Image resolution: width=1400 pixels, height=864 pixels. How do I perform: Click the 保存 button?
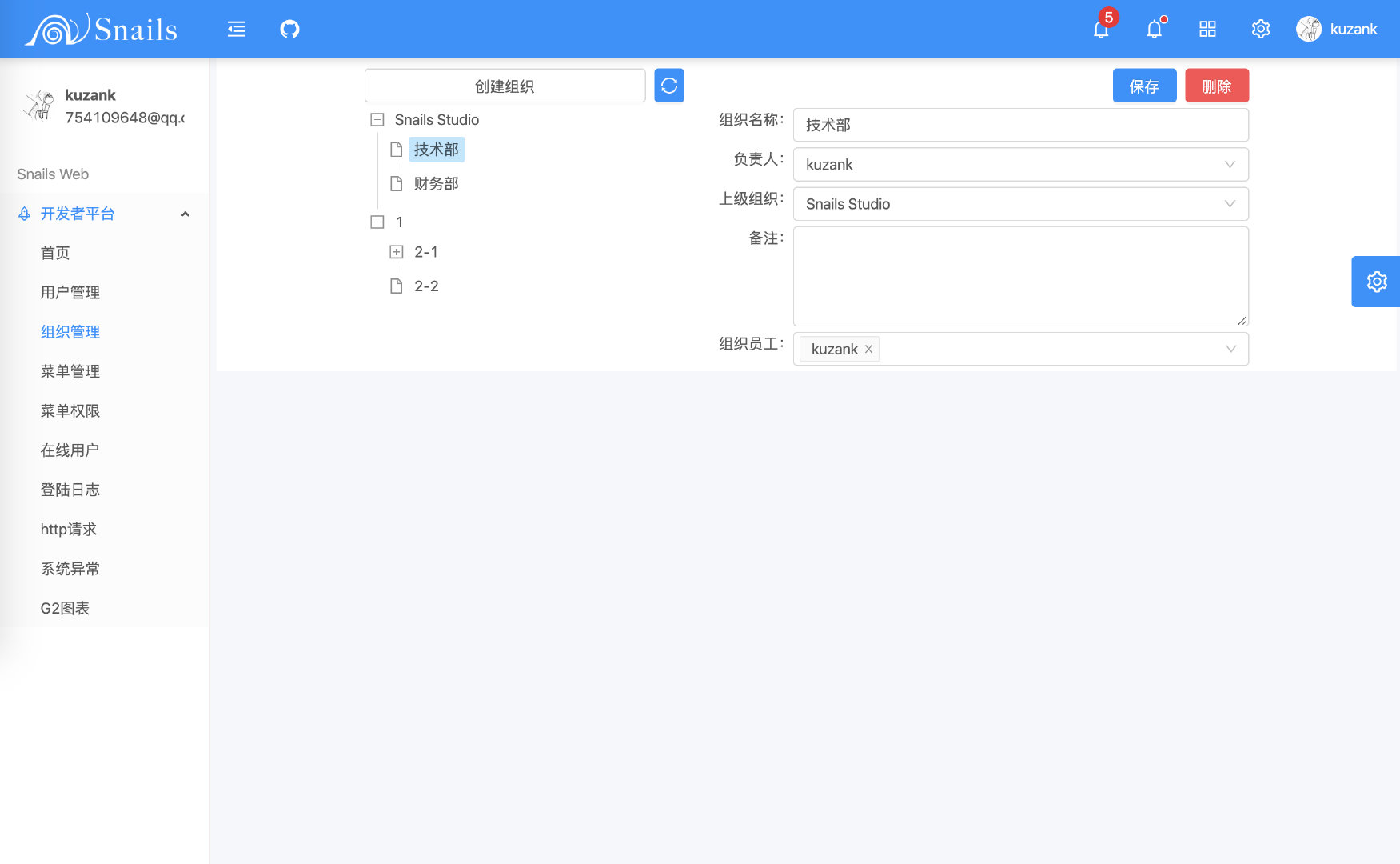[1144, 86]
